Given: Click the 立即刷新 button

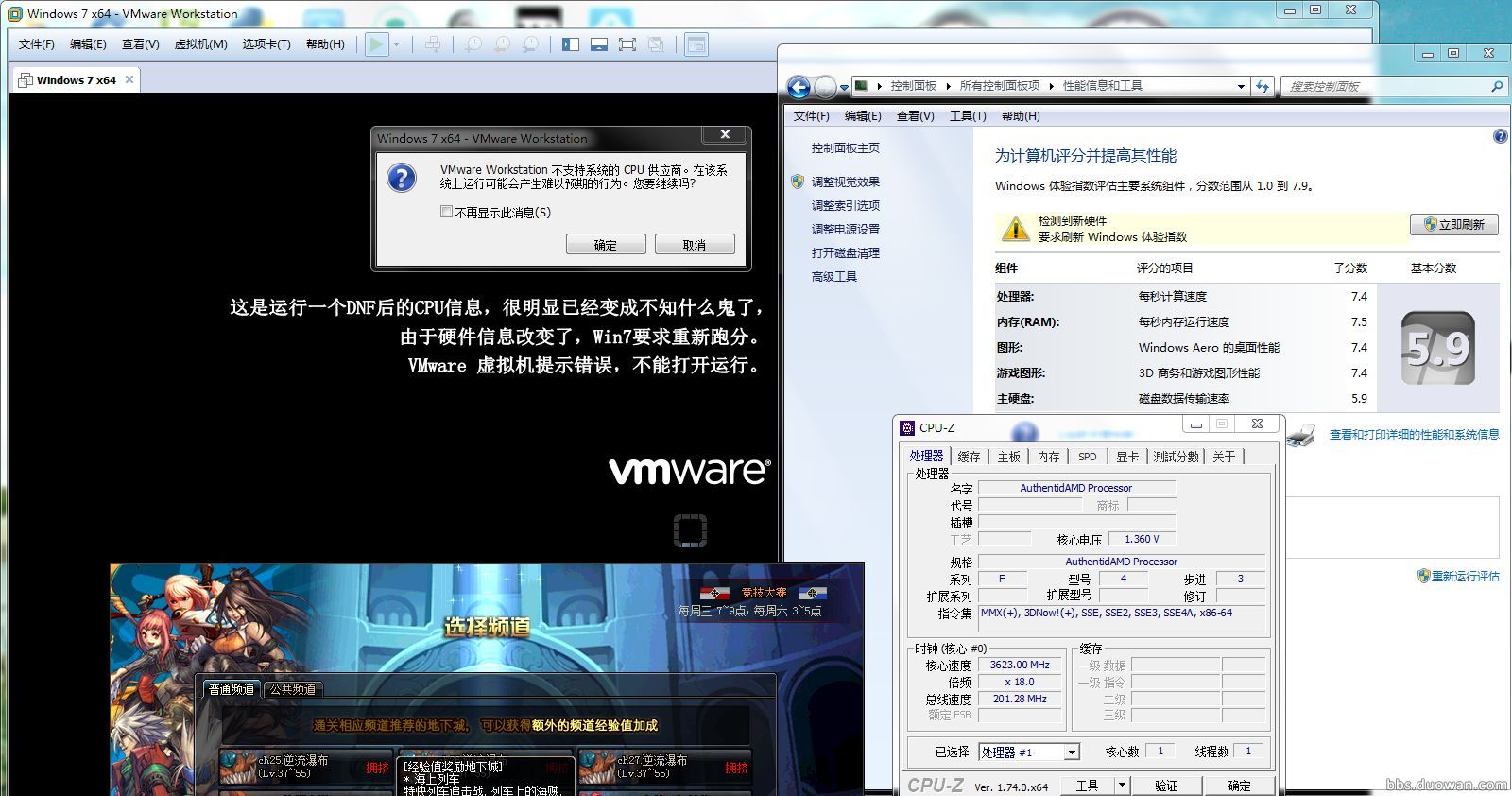Looking at the screenshot, I should tap(1454, 225).
